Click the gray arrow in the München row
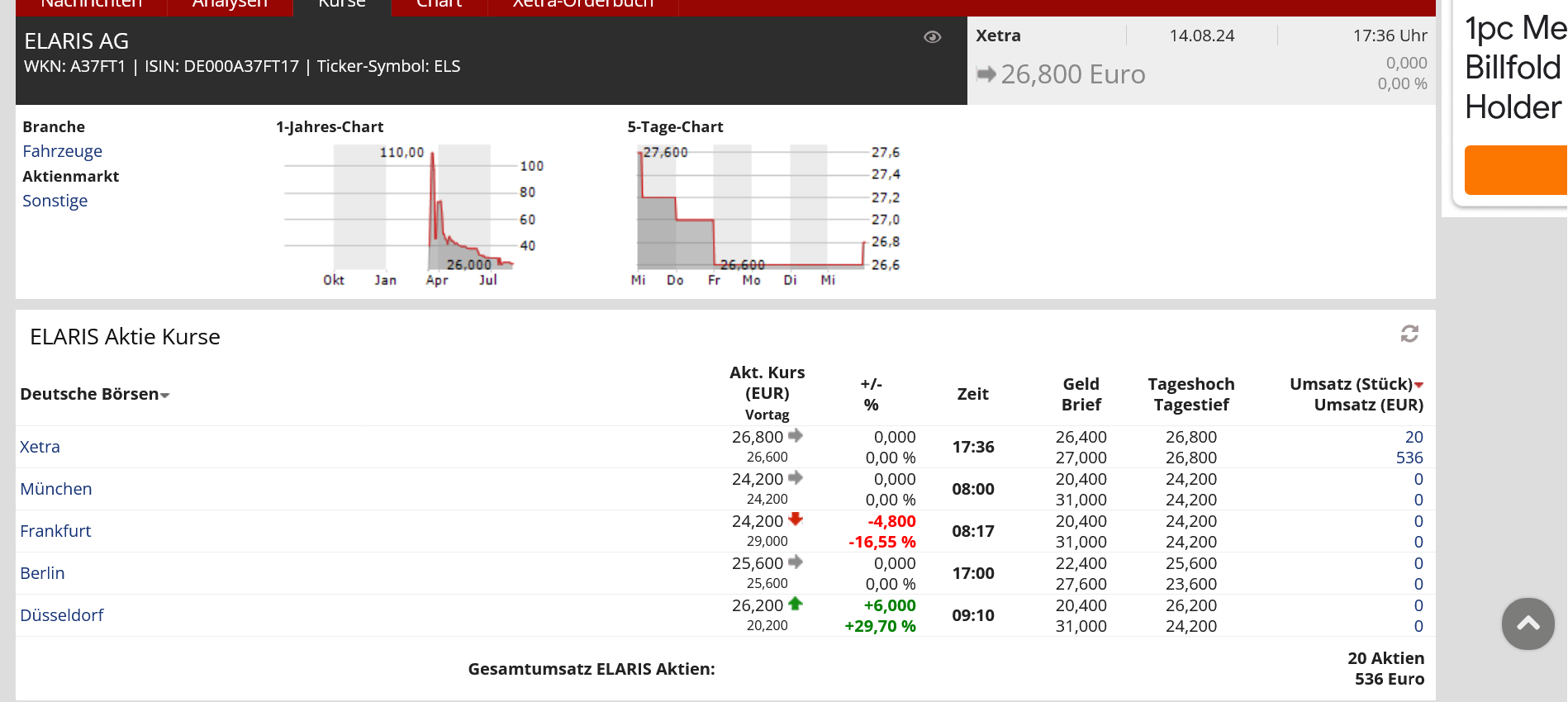Screen dimensions: 1568x702 pyautogui.click(x=796, y=477)
